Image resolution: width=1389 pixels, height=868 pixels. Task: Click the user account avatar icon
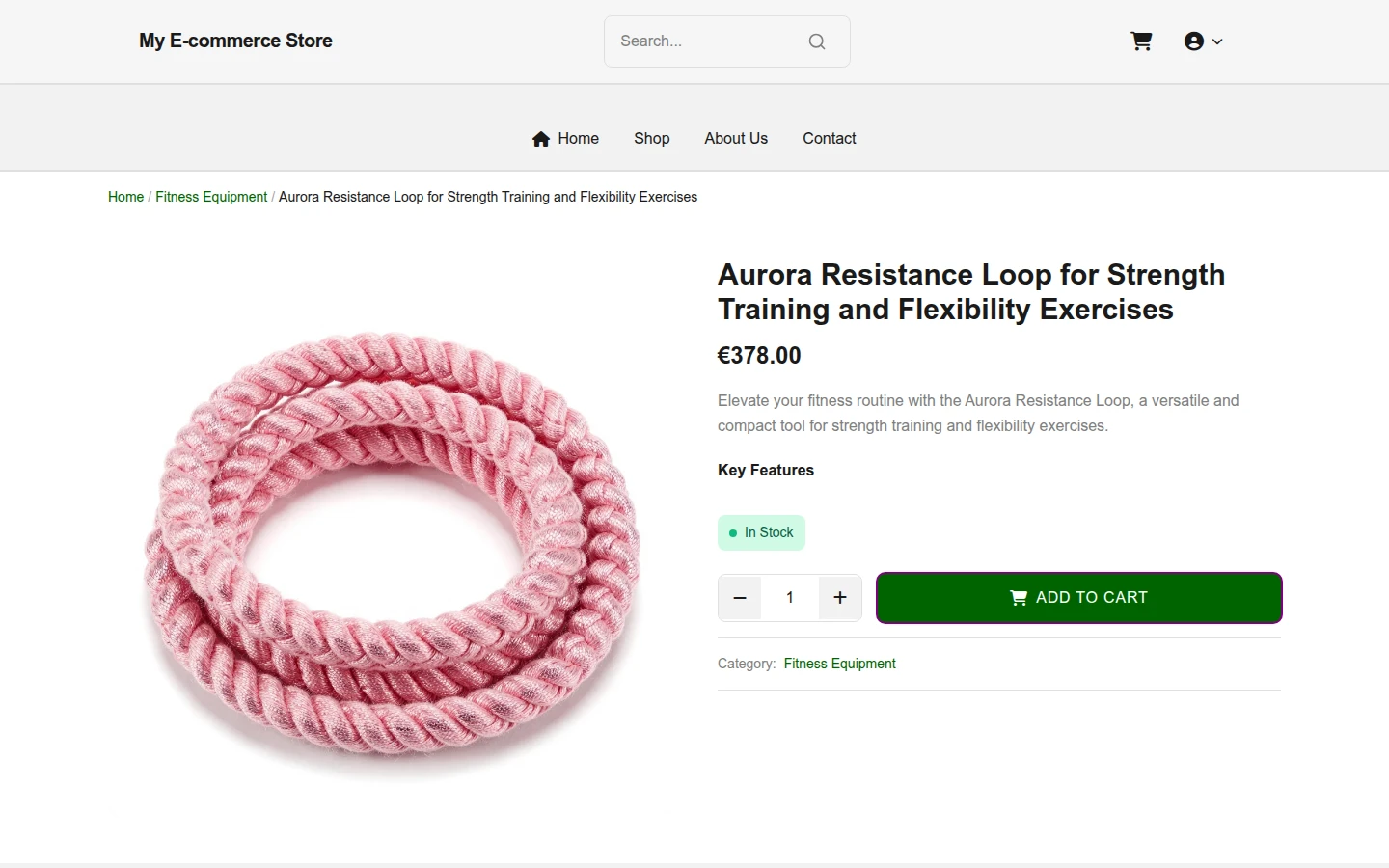(x=1194, y=41)
